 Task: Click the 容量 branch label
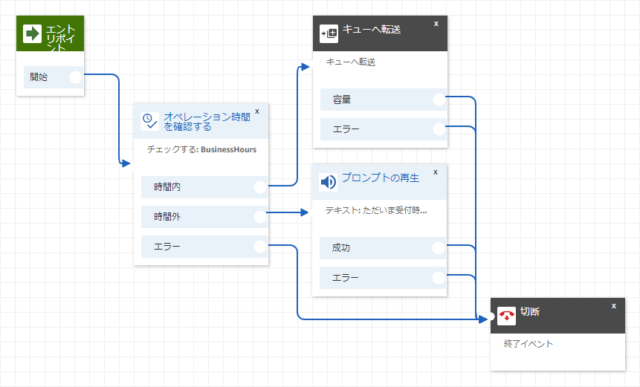point(342,99)
